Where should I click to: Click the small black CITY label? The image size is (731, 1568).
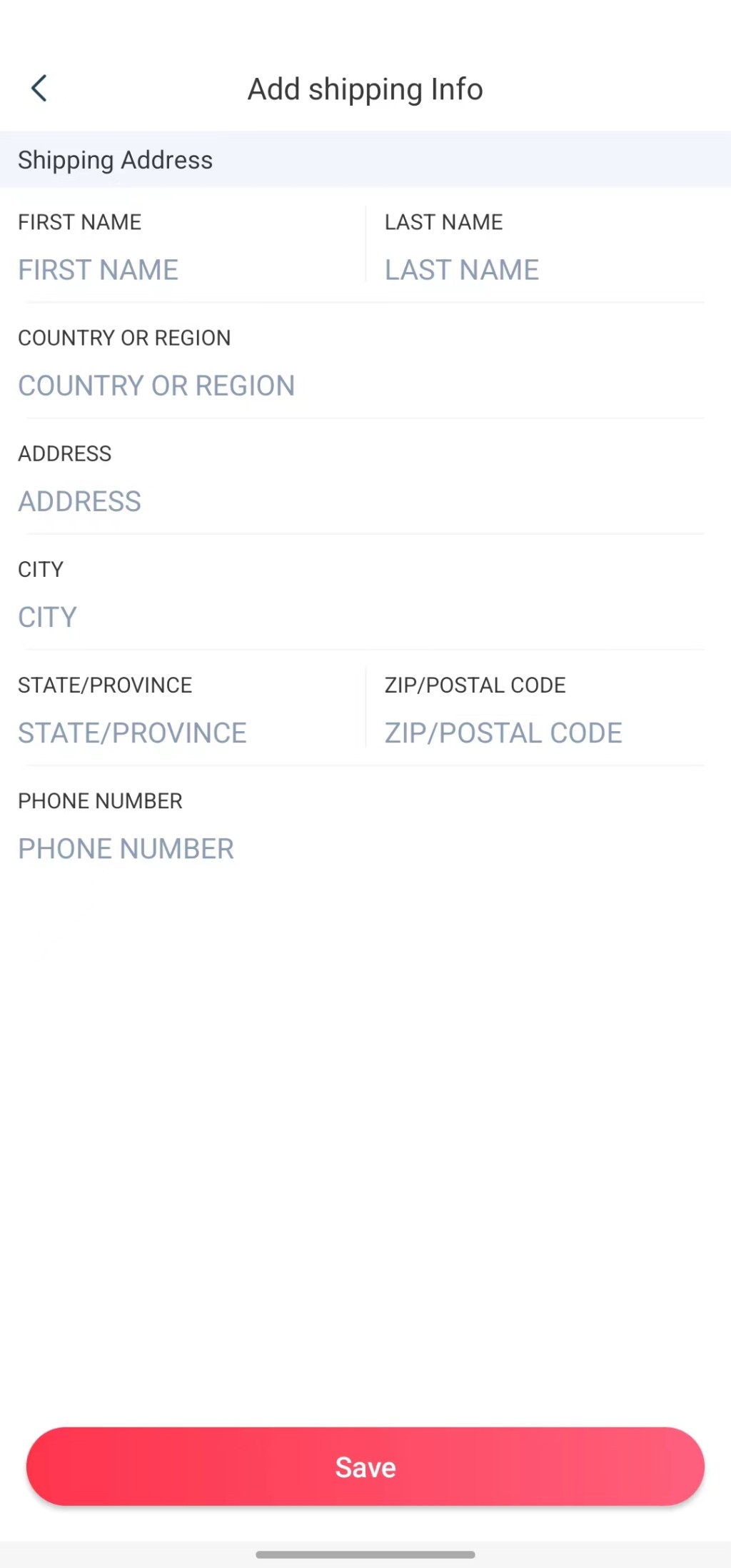[41, 569]
